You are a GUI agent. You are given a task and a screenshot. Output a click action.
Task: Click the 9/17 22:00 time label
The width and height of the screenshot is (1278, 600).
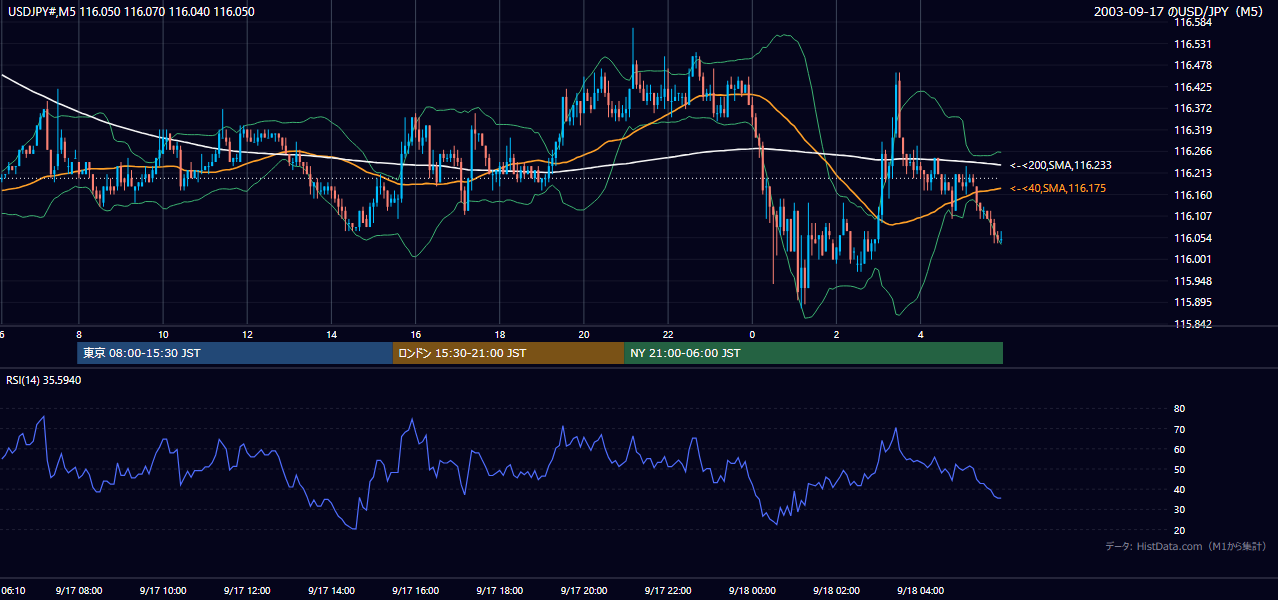point(668,591)
